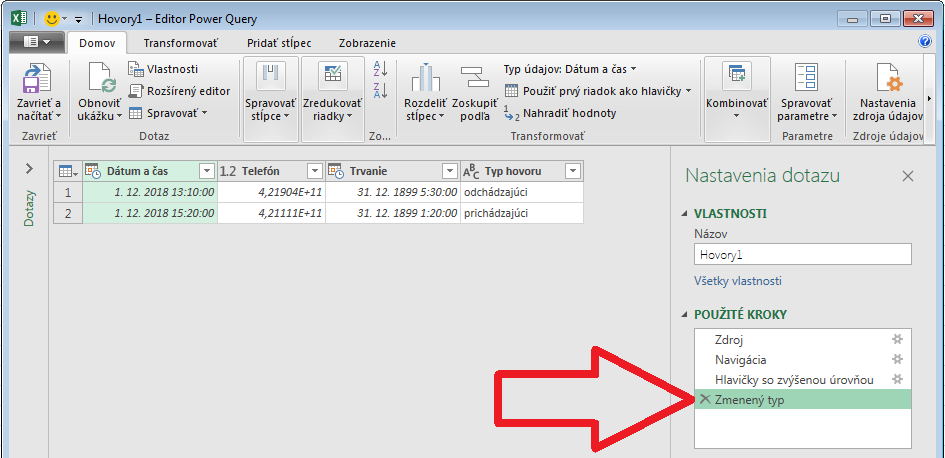Viewport: 945px width, 458px height.
Task: Click cell 1. 12. 2018 15:20:00
Action: [x=150, y=213]
